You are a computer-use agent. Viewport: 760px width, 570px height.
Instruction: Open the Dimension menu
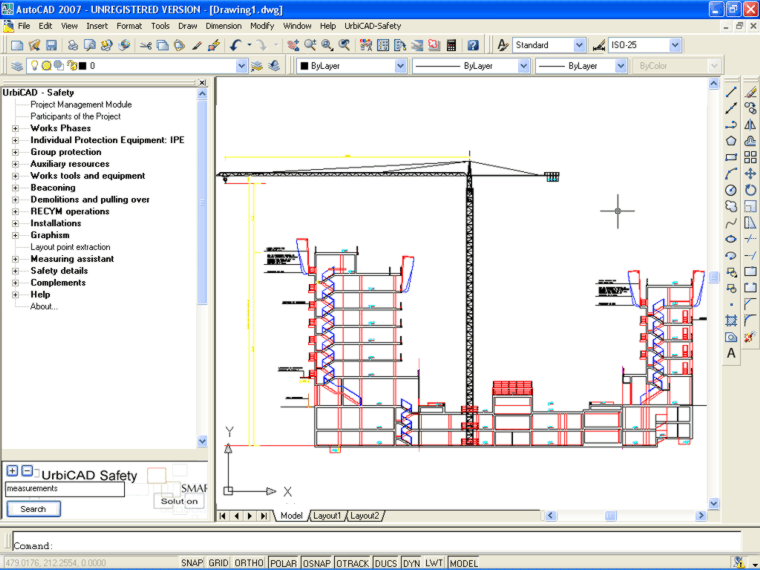(x=223, y=26)
